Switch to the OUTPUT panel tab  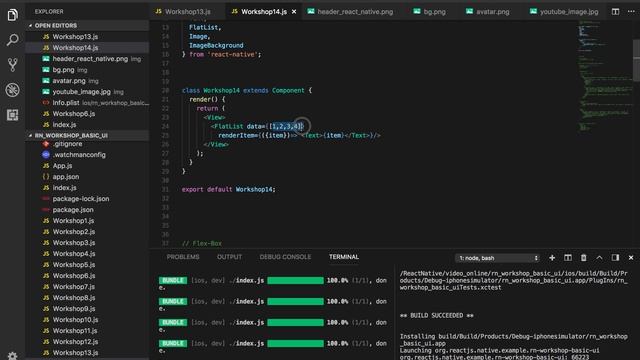(x=229, y=257)
